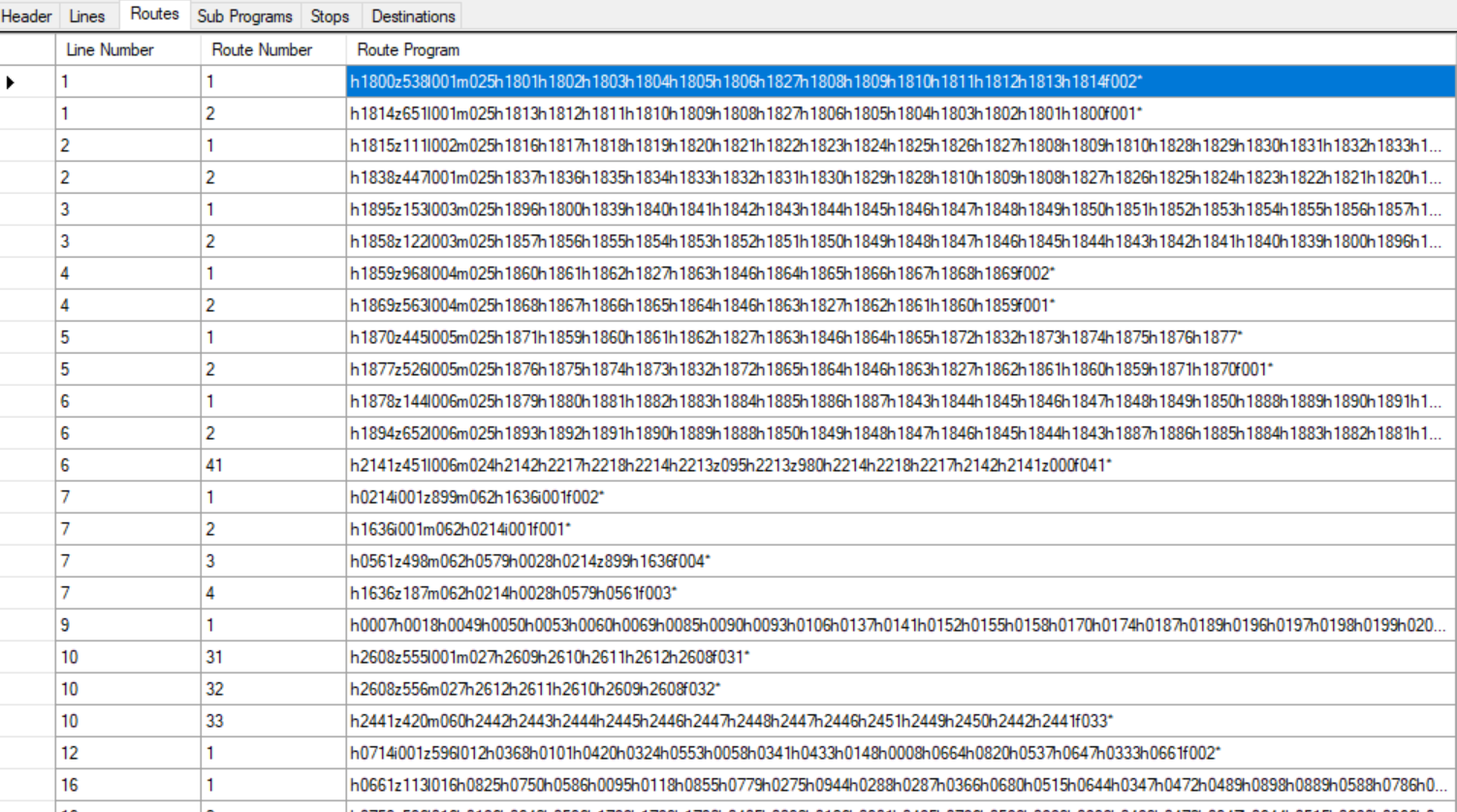Click route program starting h1859z968
The height and width of the screenshot is (812, 1457).
902,273
